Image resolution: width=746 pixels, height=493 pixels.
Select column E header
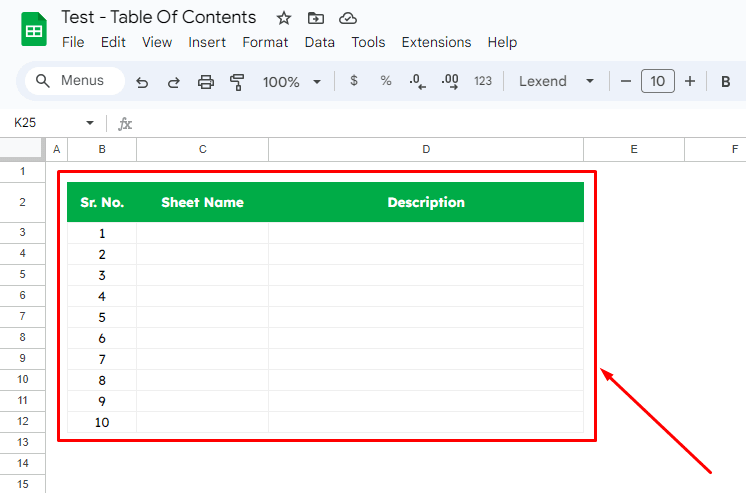click(634, 149)
